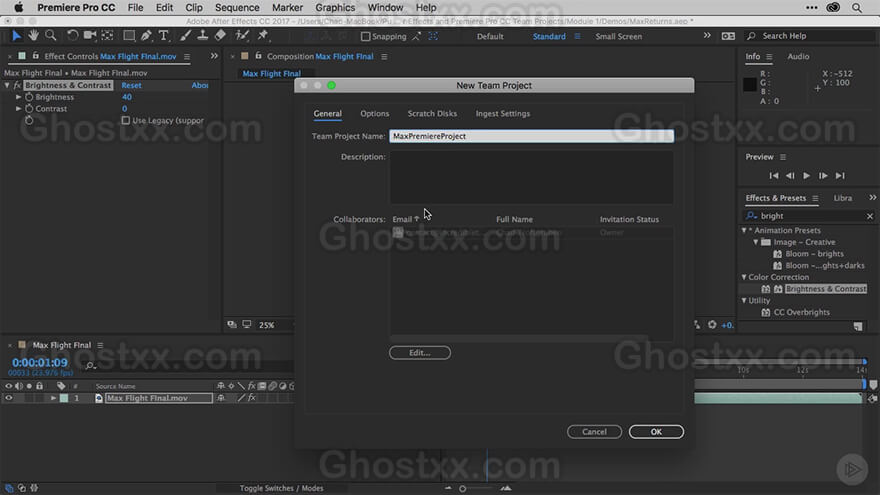880x495 pixels.
Task: Select the Rotation tool
Action: (72, 35)
